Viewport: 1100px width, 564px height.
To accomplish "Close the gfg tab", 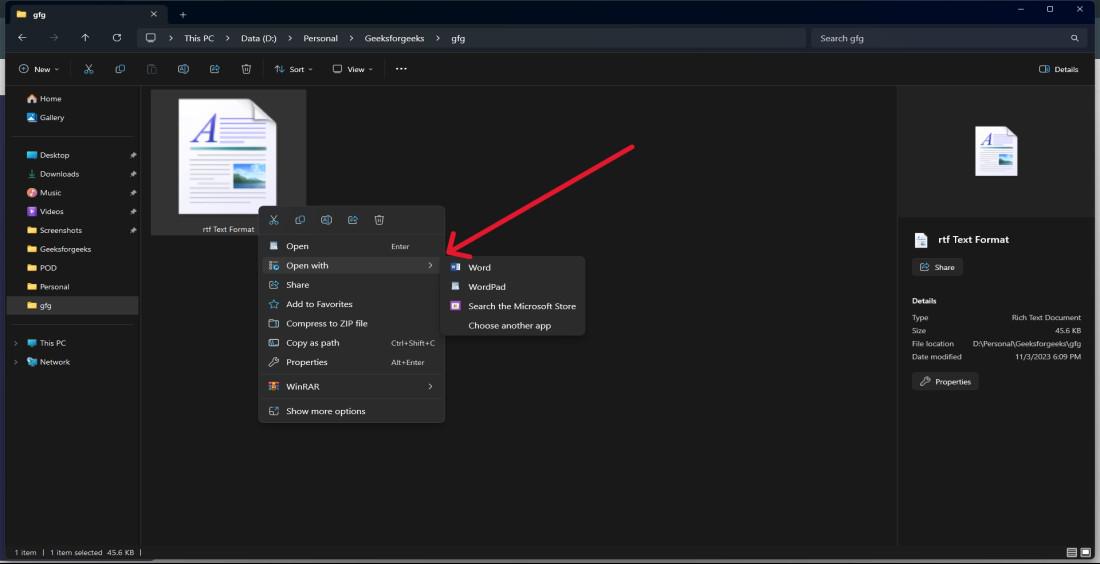I will click(x=154, y=13).
